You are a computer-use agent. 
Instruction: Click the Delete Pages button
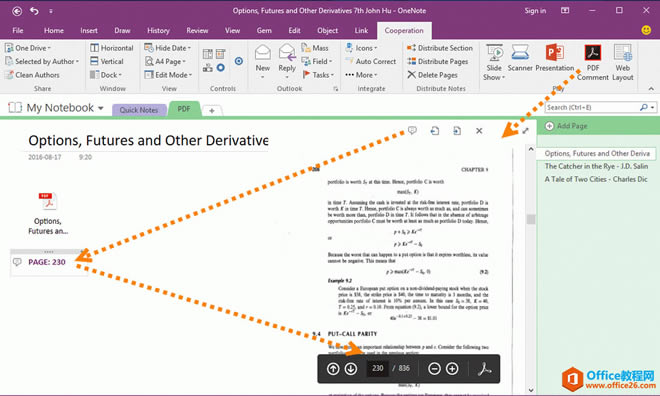[432, 75]
